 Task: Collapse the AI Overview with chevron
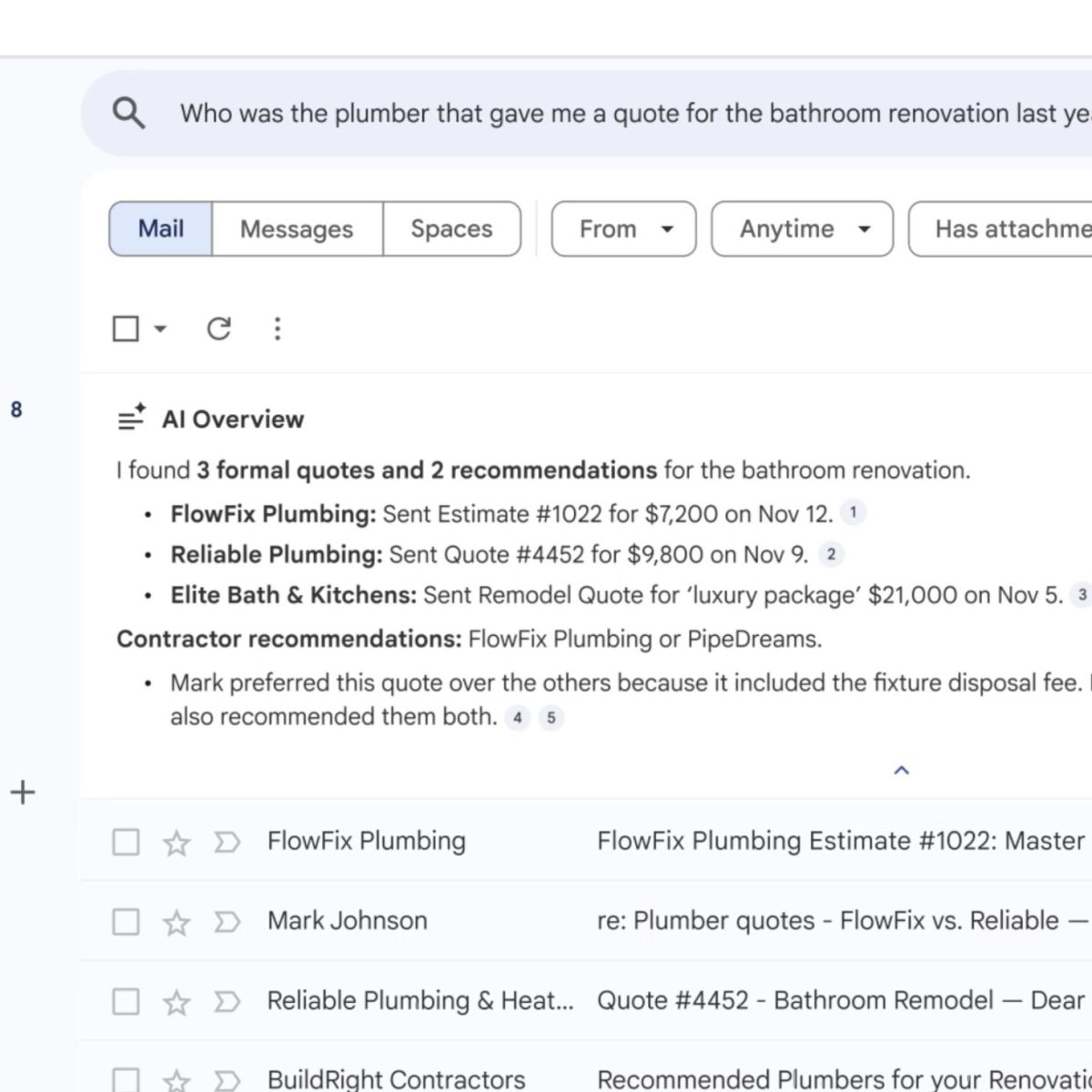901,771
